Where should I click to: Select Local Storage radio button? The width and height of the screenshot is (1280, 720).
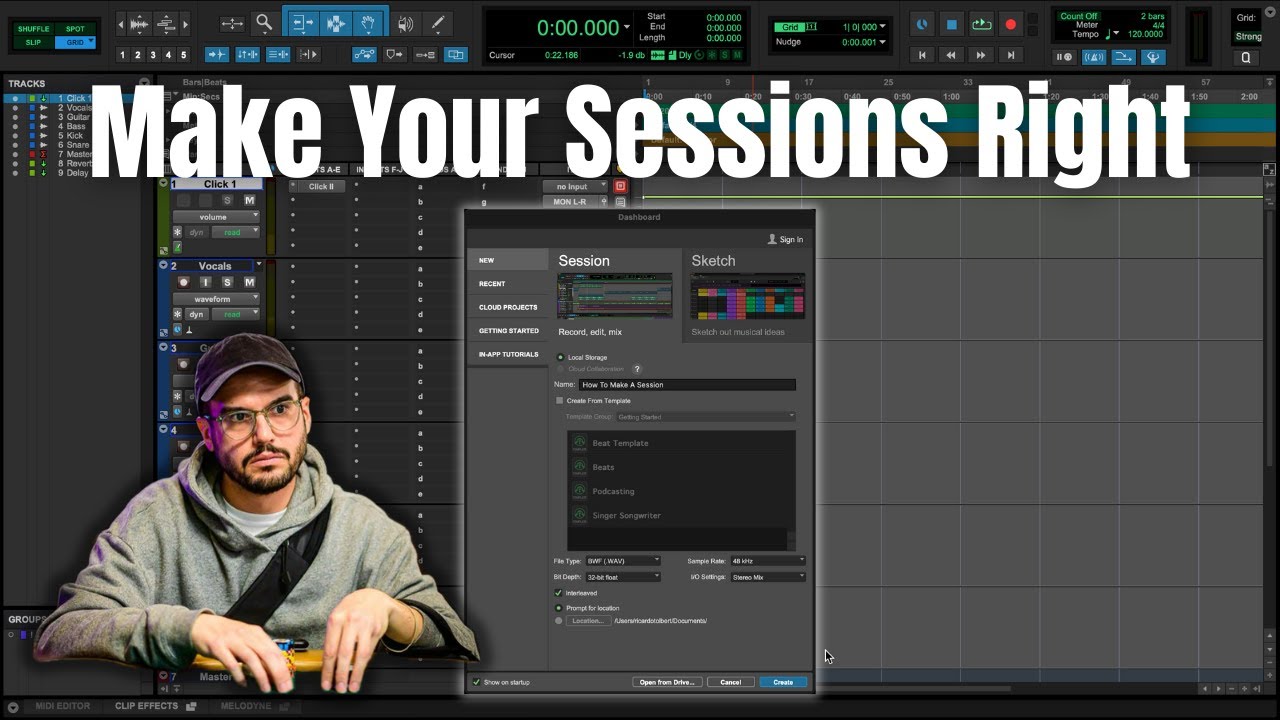coord(559,357)
